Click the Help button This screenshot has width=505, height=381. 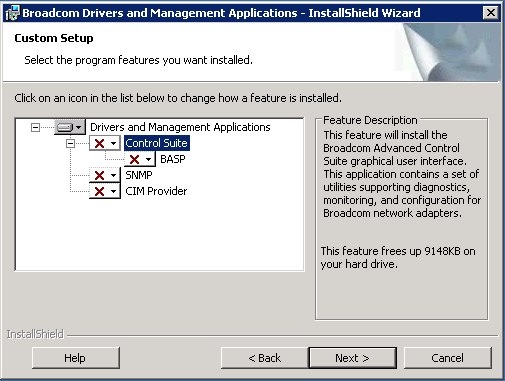(76, 358)
